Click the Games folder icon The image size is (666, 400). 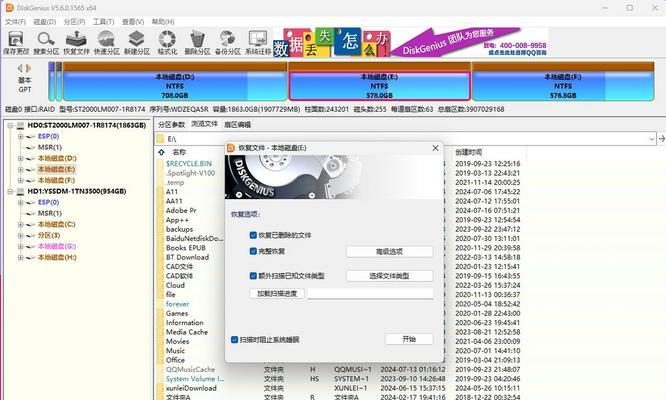point(160,313)
